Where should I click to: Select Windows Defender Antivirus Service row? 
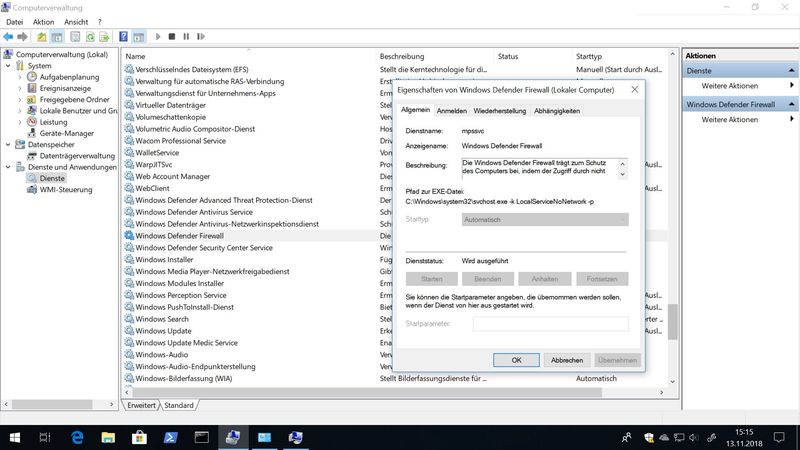tap(194, 212)
